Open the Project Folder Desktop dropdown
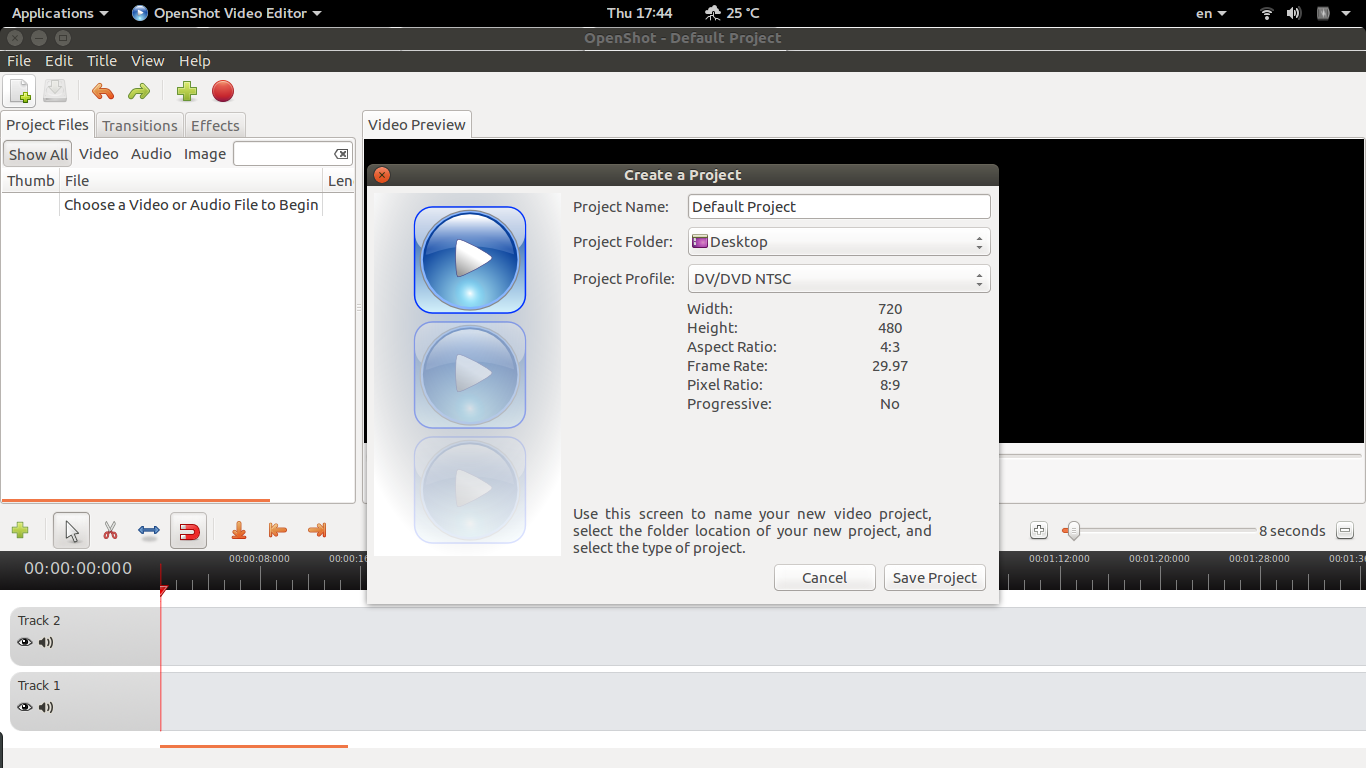The image size is (1366, 768). (x=839, y=242)
